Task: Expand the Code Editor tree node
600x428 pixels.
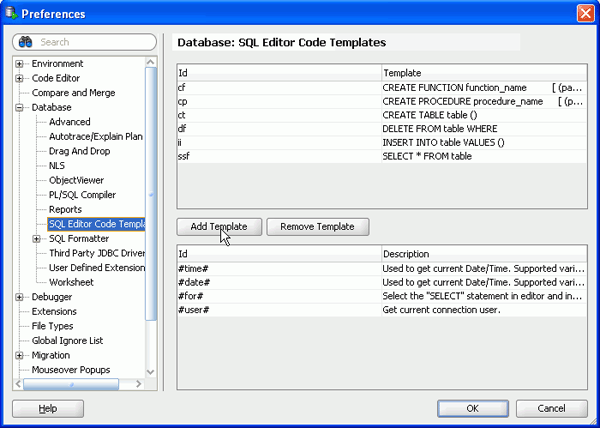Action: tap(19, 78)
